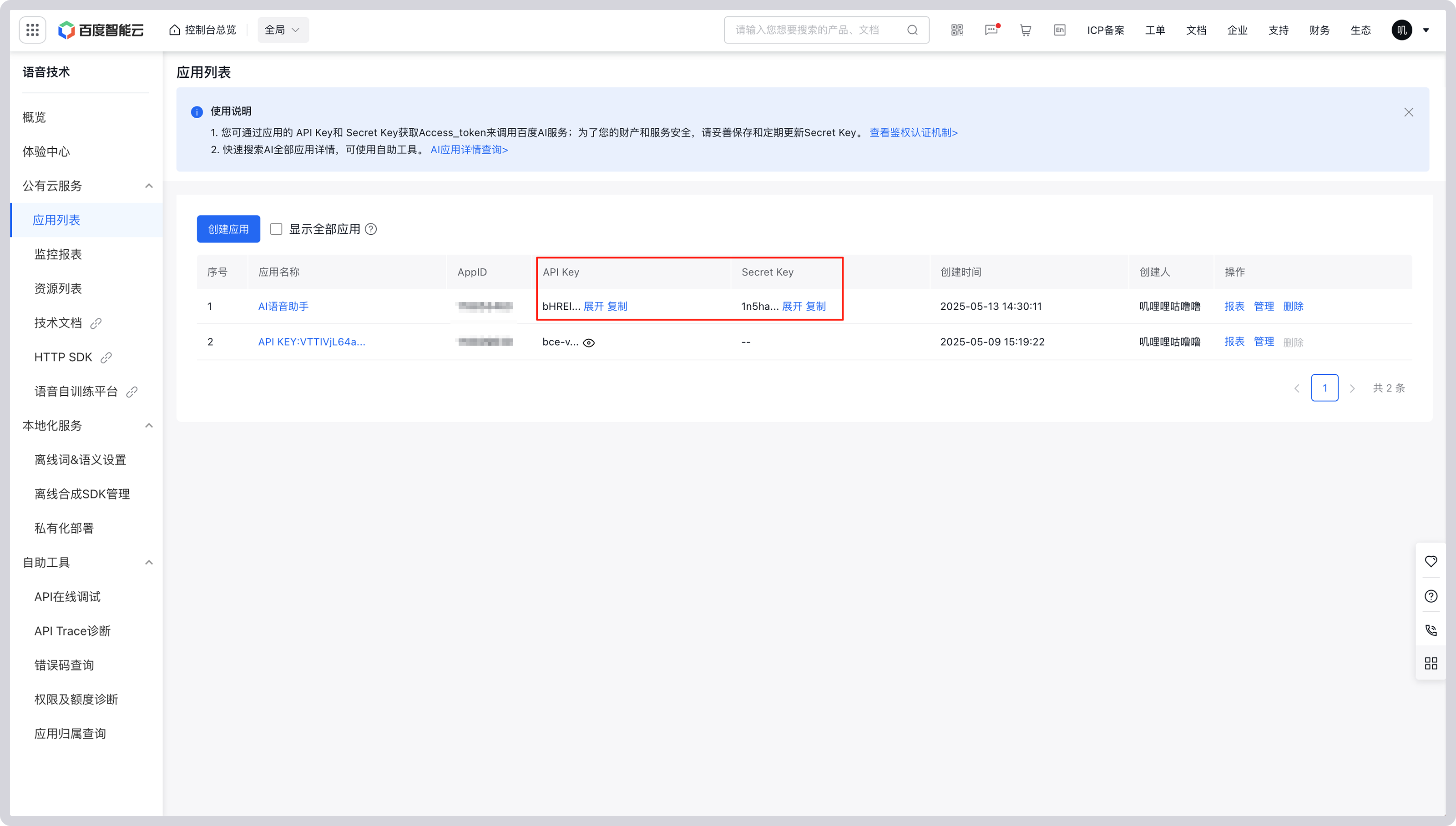The height and width of the screenshot is (826, 1456).
Task: Collapse the 公有云服务 sidebar section
Action: (x=149, y=186)
